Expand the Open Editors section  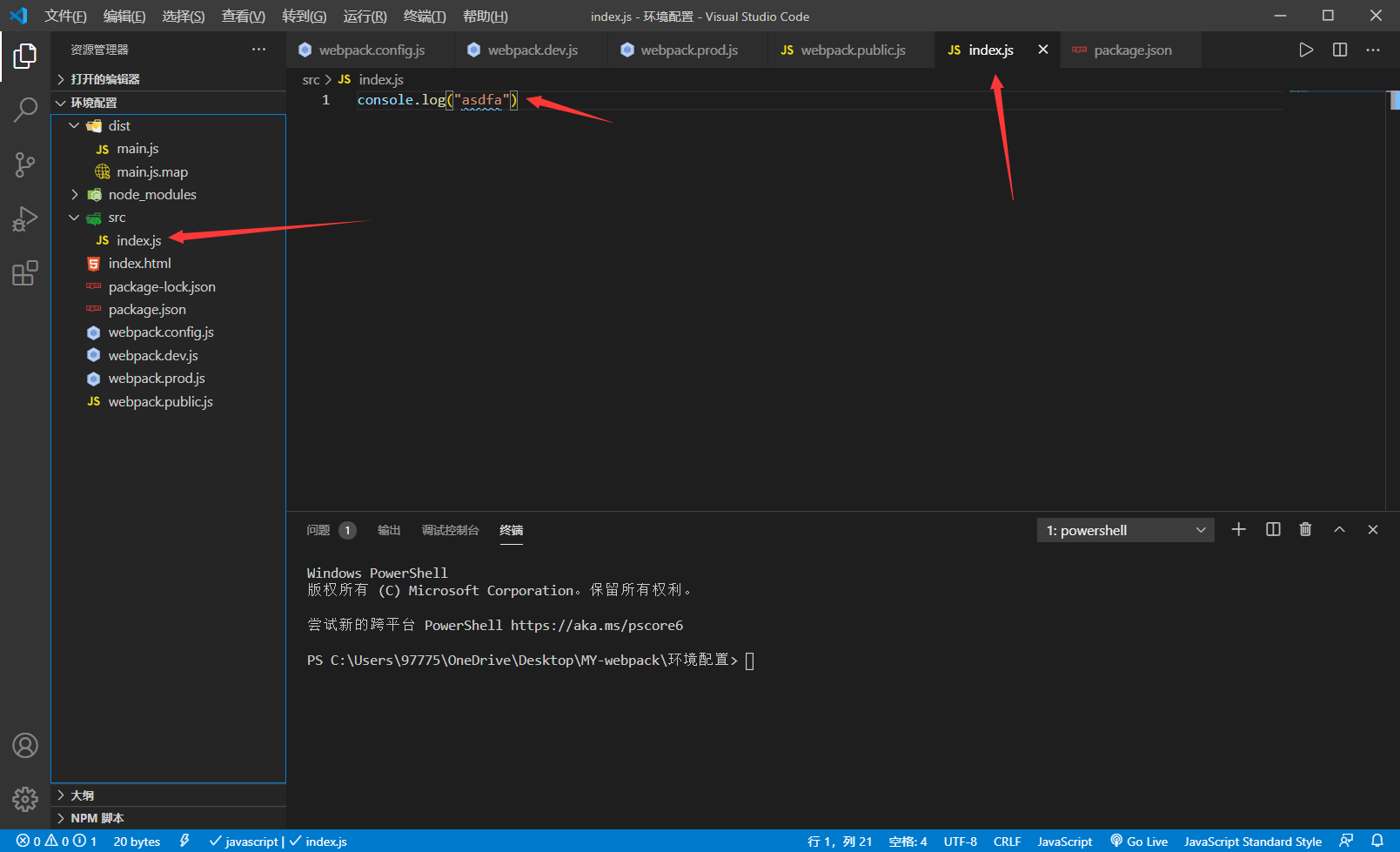point(169,79)
